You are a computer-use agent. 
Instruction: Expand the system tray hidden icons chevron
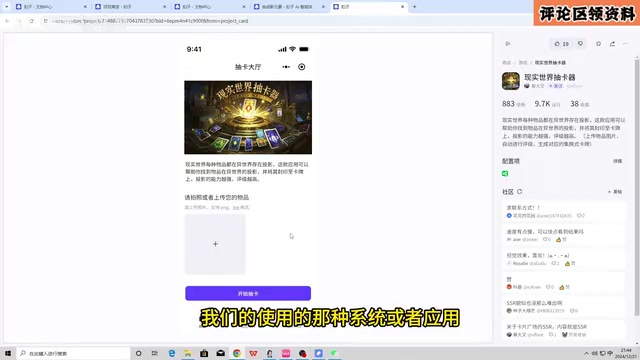pos(586,353)
